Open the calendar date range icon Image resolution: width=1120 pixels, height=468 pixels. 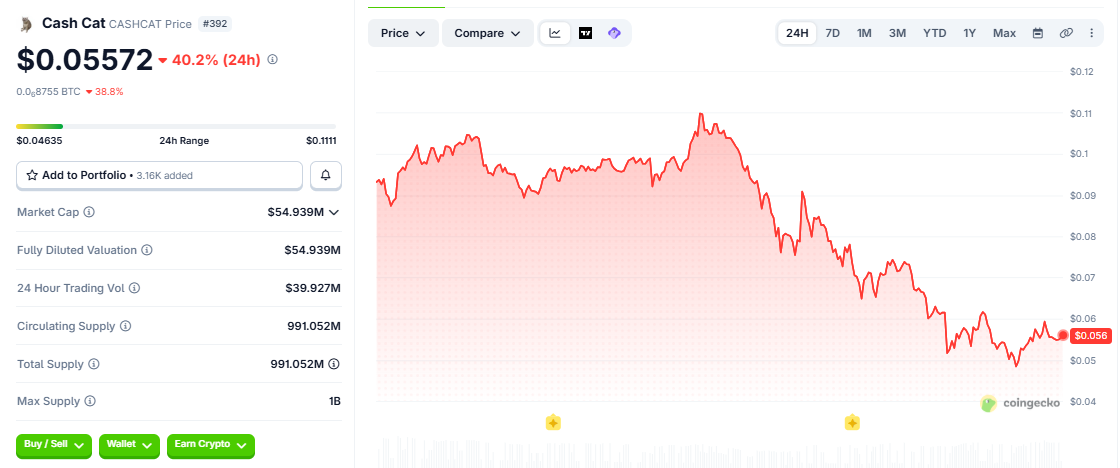point(1038,33)
